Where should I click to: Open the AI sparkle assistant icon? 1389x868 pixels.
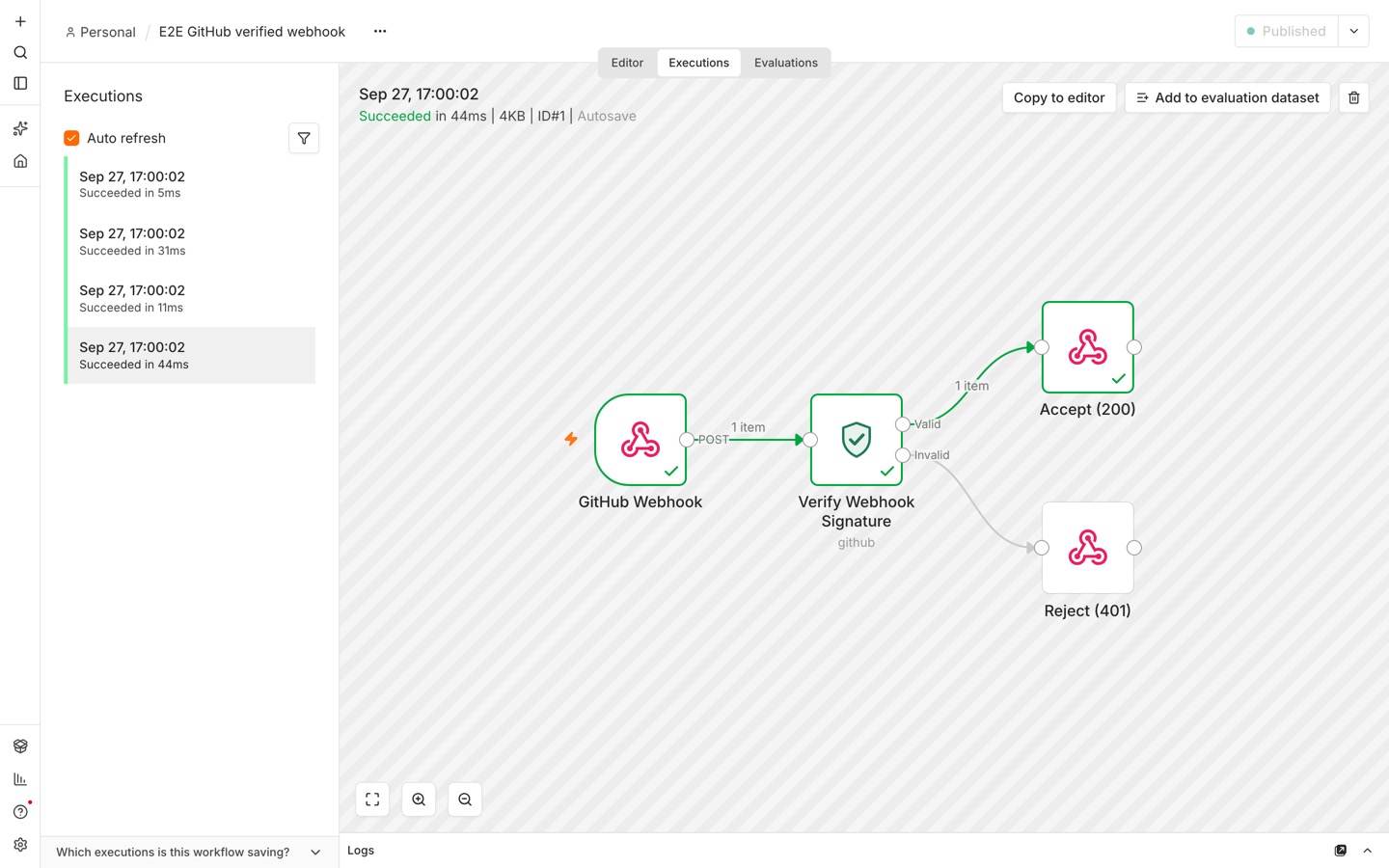click(x=20, y=128)
